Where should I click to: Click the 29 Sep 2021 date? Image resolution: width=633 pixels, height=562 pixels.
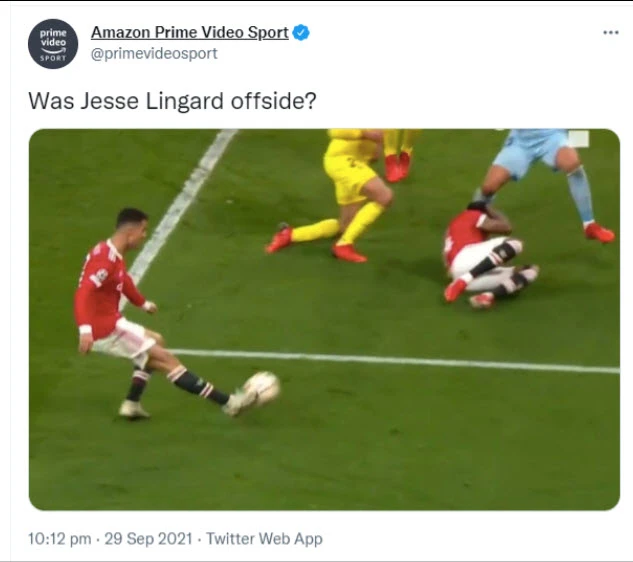(148, 539)
